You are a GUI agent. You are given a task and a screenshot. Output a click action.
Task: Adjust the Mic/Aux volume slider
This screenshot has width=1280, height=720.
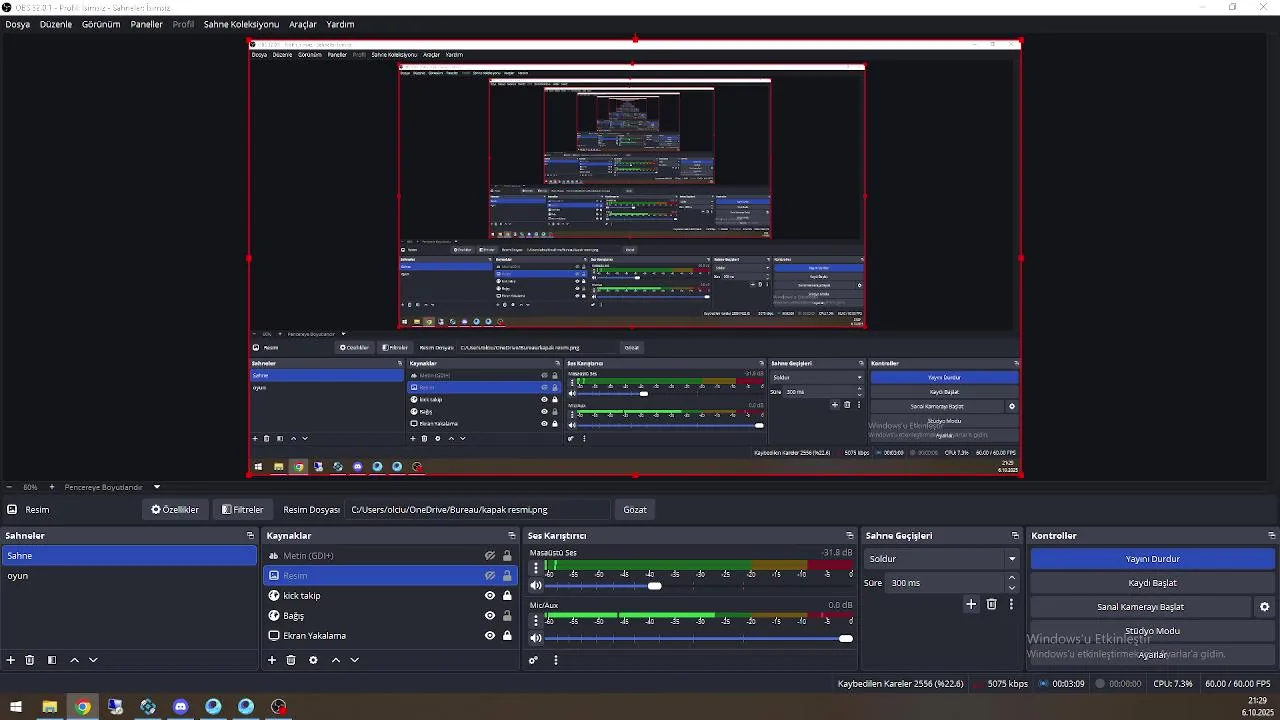(698, 638)
